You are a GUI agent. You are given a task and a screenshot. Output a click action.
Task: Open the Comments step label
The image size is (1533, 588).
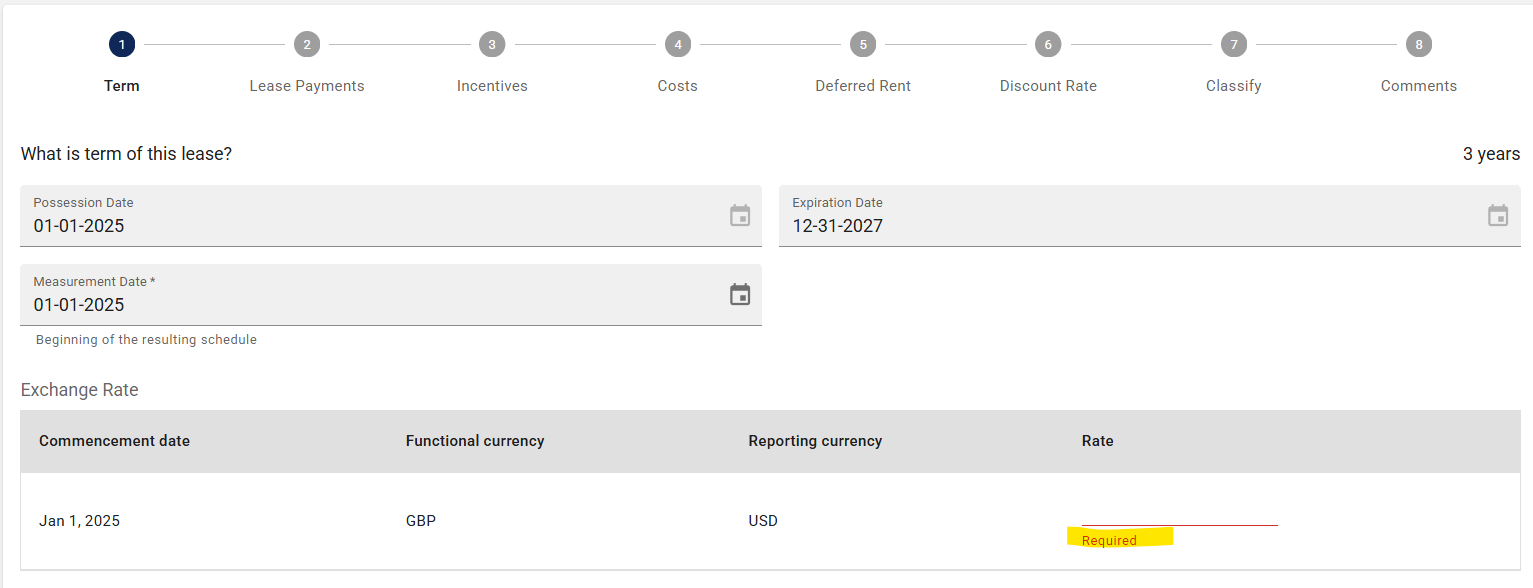[x=1419, y=86]
